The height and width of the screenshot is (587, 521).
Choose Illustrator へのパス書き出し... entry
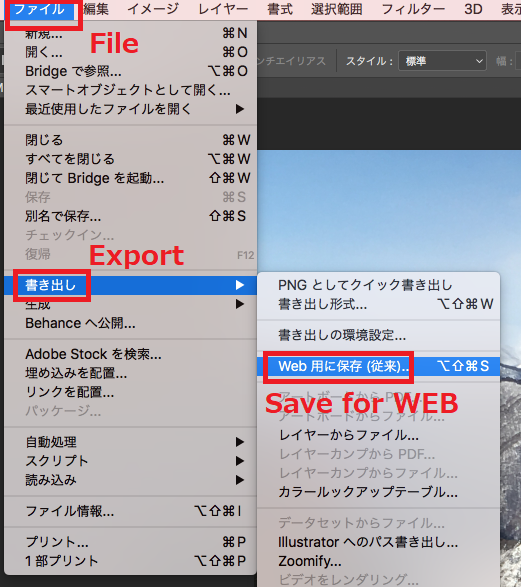pos(379,542)
